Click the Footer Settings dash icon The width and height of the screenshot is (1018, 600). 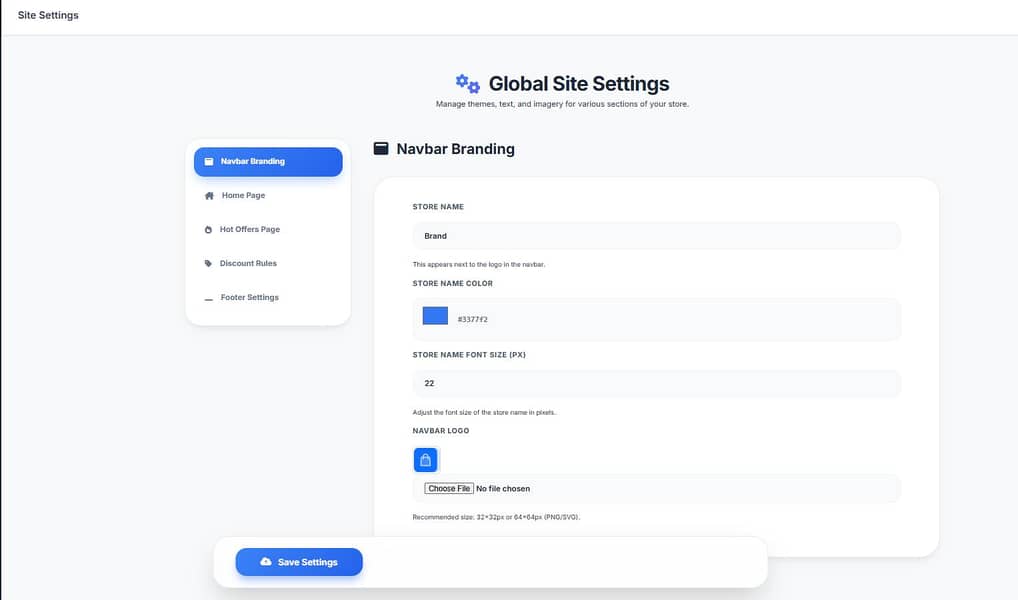[208, 299]
